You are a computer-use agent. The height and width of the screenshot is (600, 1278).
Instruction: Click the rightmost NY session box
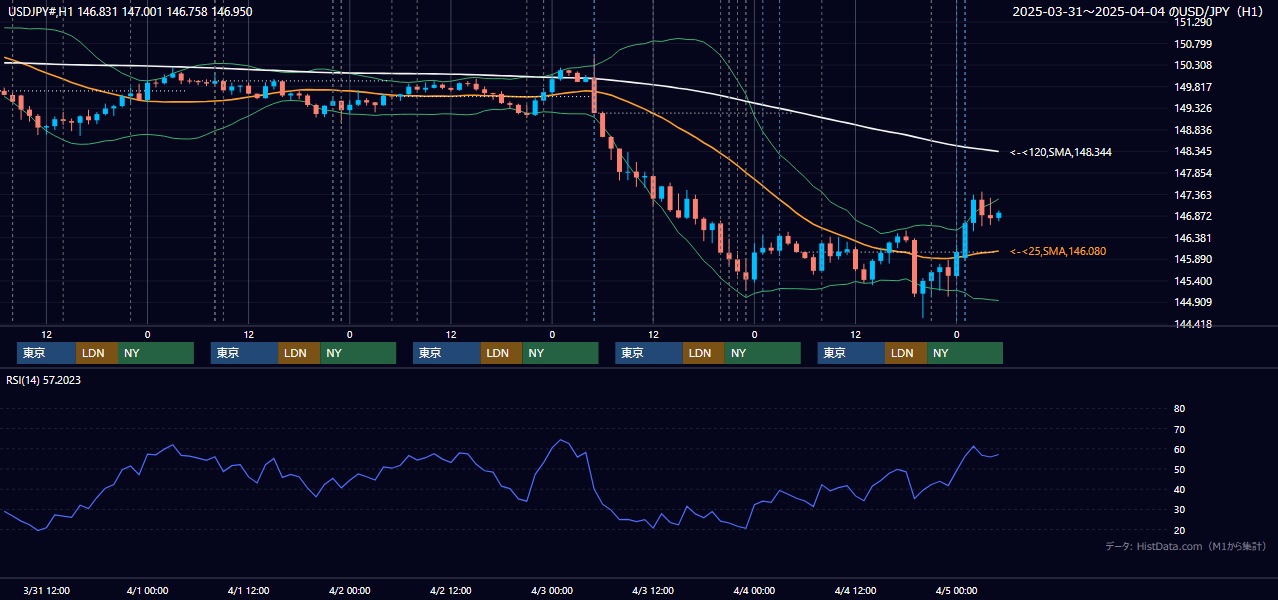965,353
